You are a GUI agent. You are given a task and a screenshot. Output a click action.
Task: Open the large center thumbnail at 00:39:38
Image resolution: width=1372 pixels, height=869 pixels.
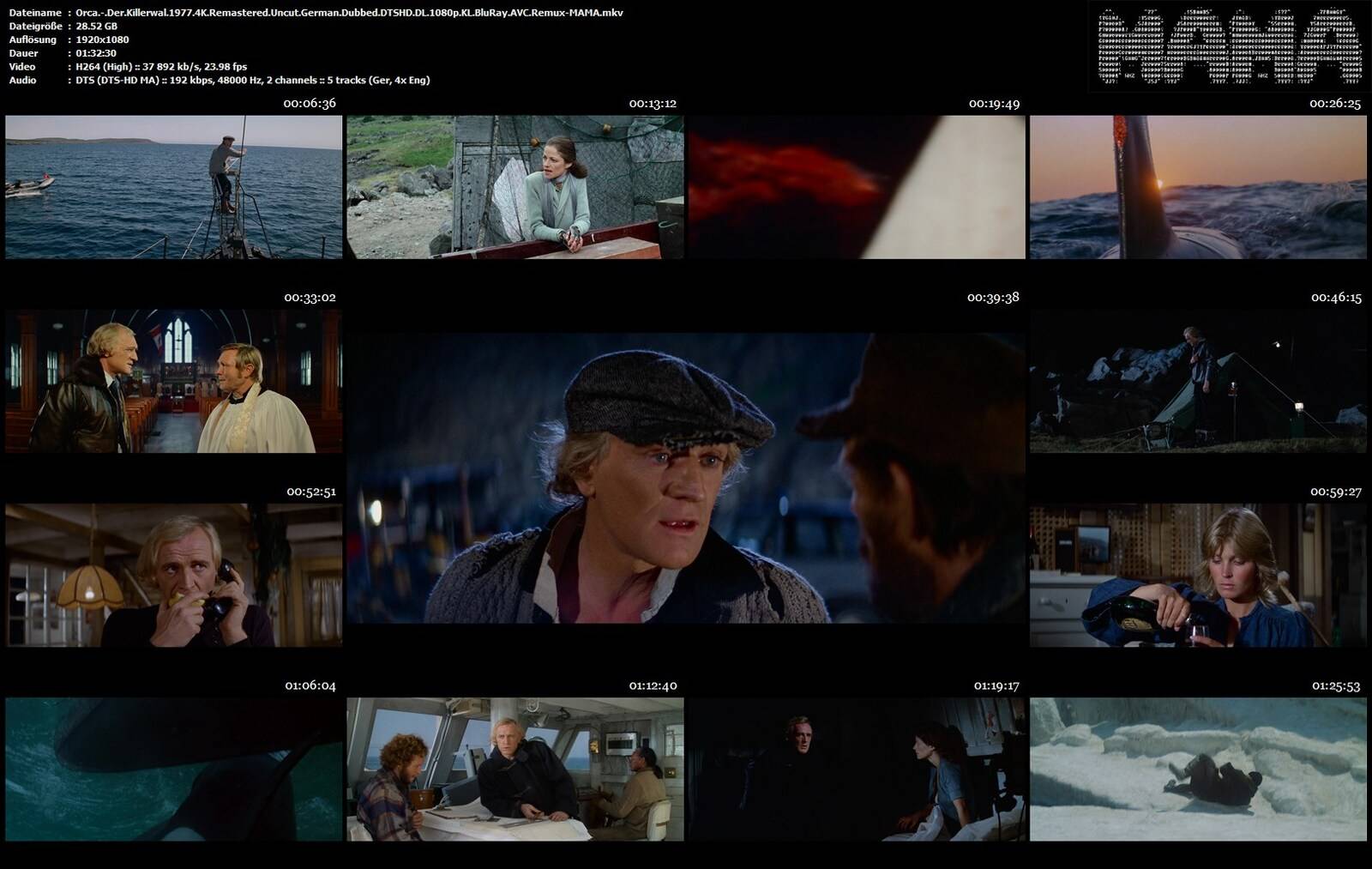pos(686,478)
